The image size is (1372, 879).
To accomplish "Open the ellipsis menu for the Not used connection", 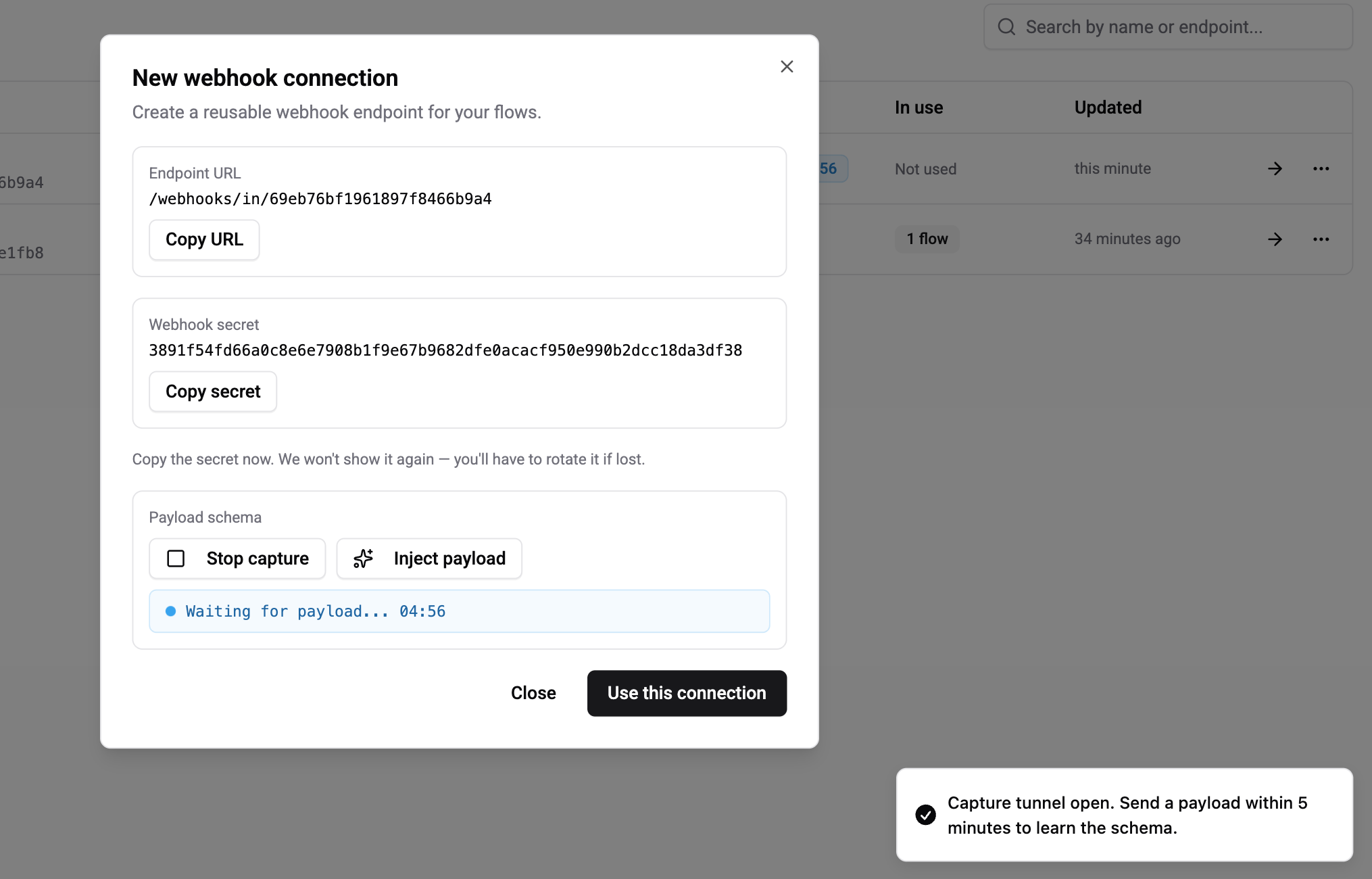I will tap(1321, 168).
